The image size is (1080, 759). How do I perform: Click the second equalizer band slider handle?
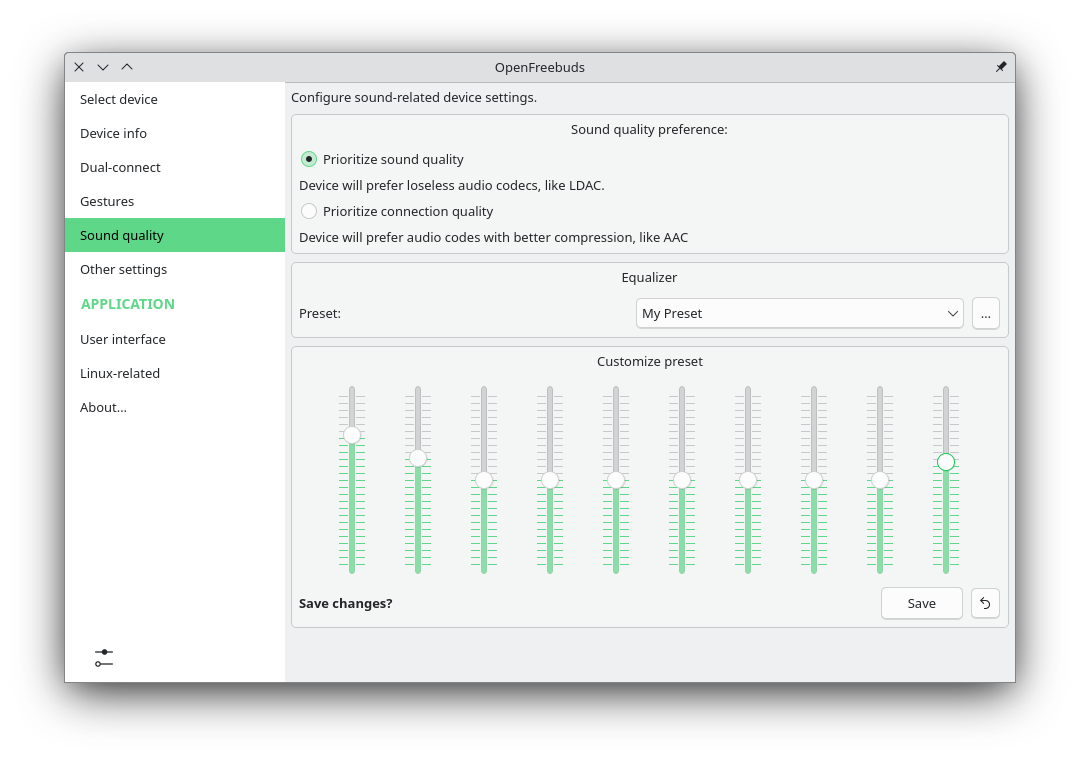(418, 458)
